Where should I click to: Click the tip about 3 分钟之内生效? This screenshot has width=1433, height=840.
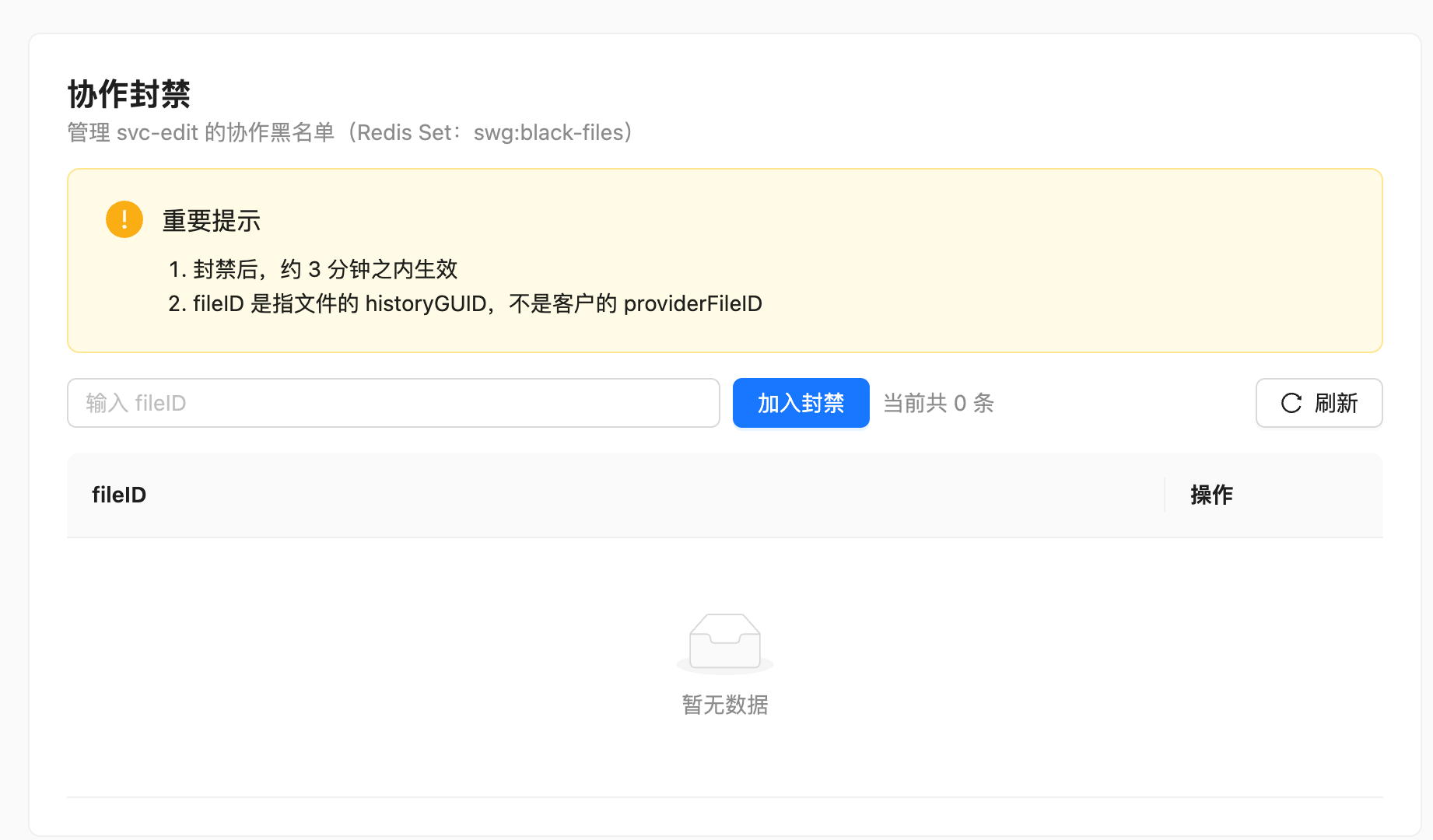[x=313, y=269]
